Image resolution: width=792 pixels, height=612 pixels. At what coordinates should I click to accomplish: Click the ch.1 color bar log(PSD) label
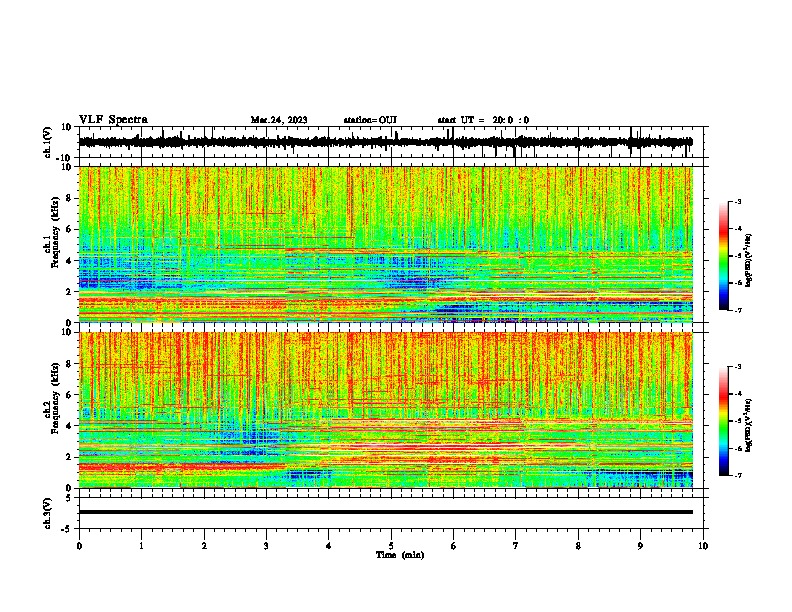coord(748,260)
